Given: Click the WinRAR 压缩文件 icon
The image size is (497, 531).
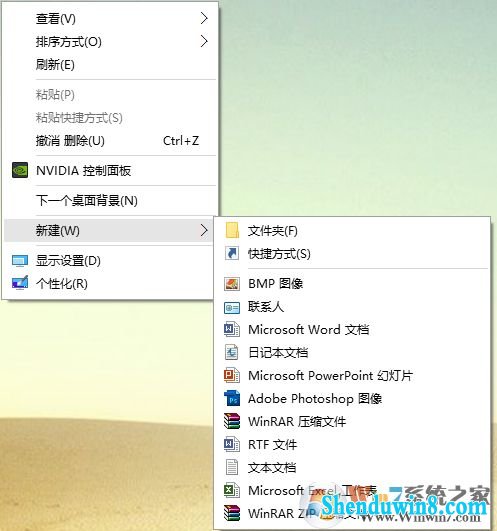Looking at the screenshot, I should coord(232,421).
